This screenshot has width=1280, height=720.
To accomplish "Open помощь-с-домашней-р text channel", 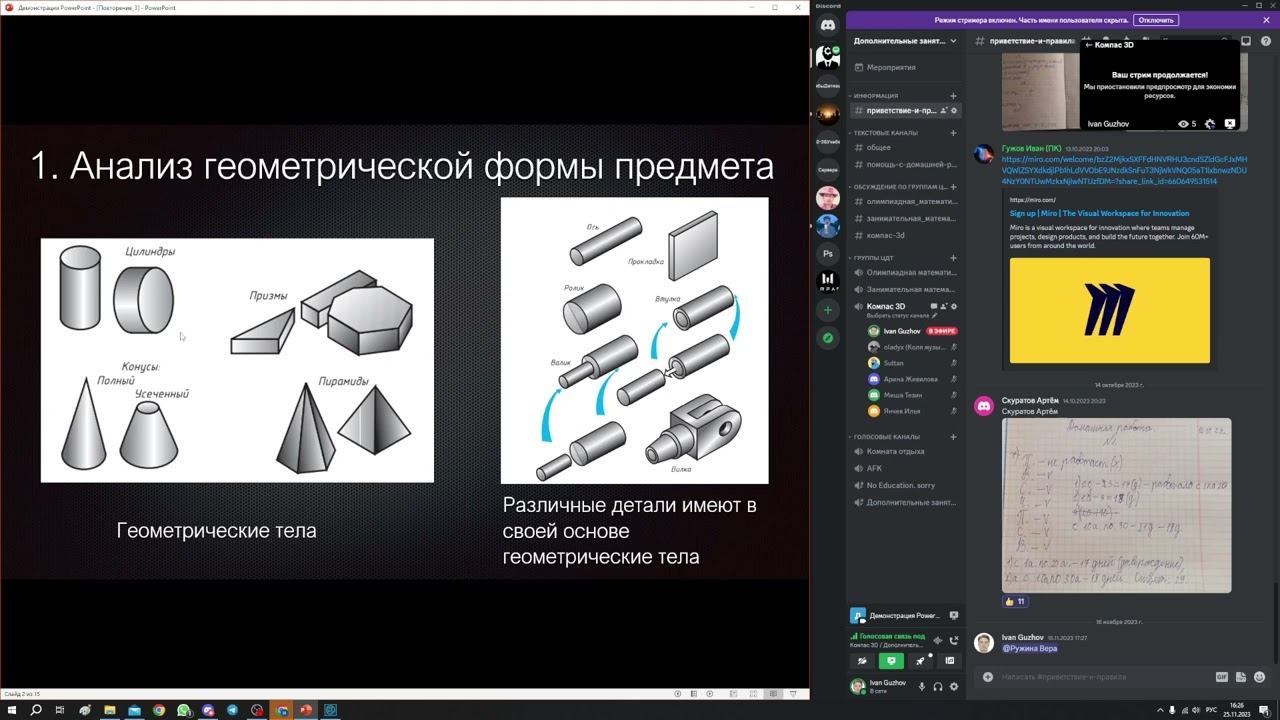I will click(905, 164).
